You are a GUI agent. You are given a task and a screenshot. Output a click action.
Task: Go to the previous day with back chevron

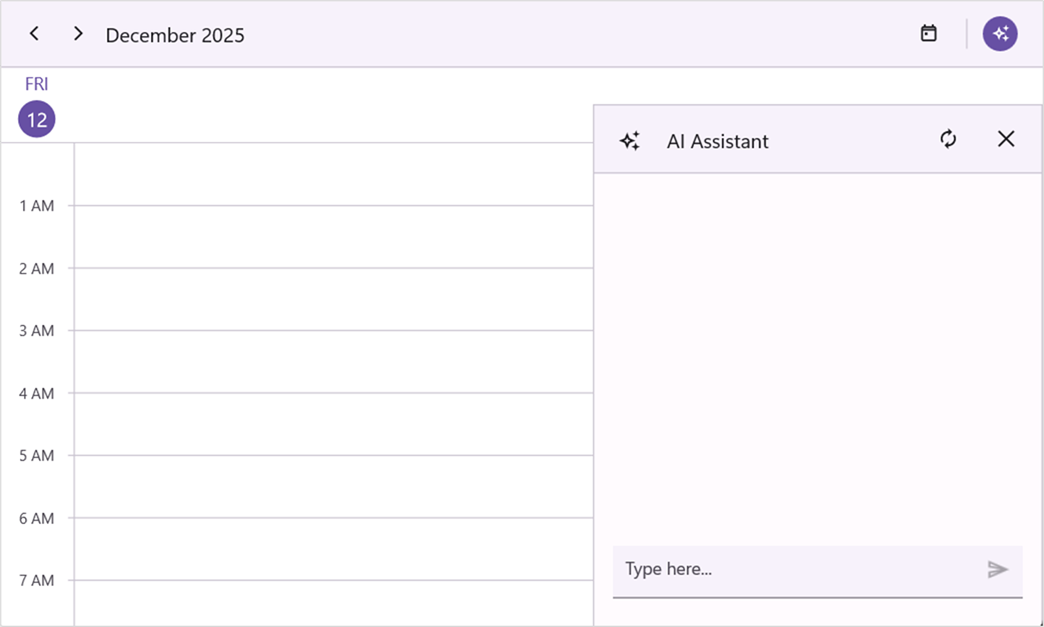[x=35, y=33]
